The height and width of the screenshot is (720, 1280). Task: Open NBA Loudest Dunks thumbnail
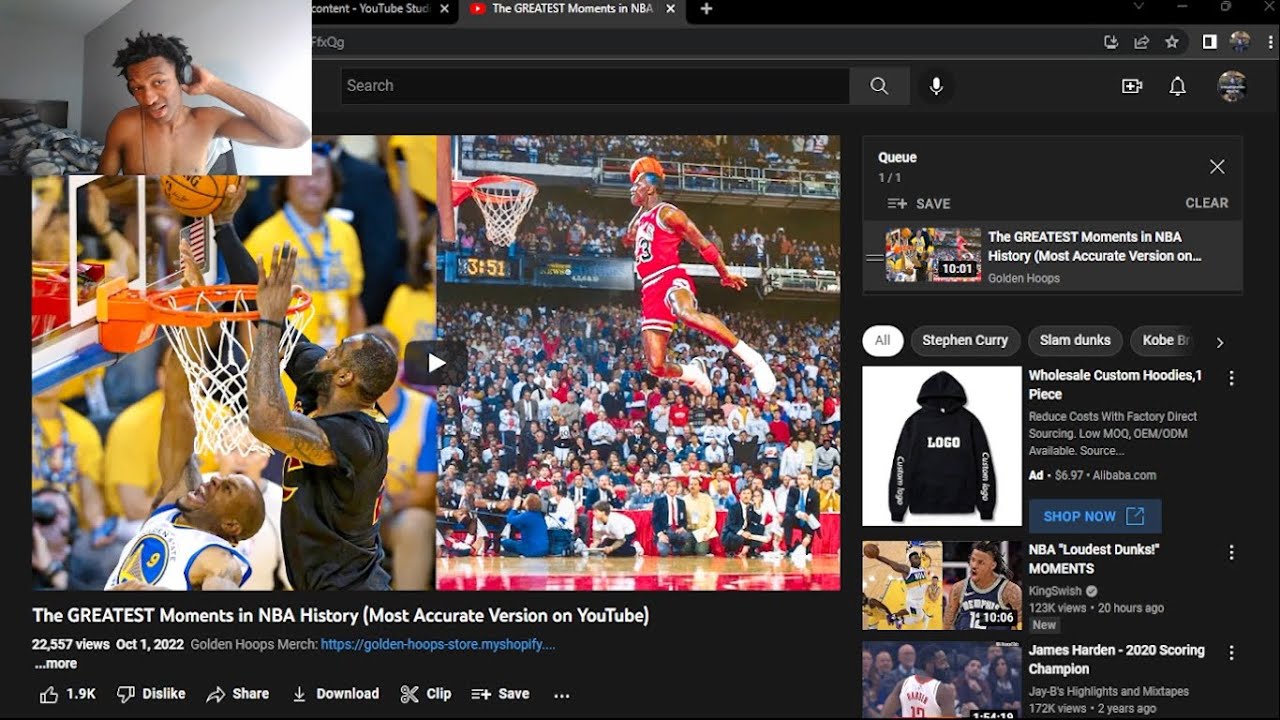click(942, 585)
